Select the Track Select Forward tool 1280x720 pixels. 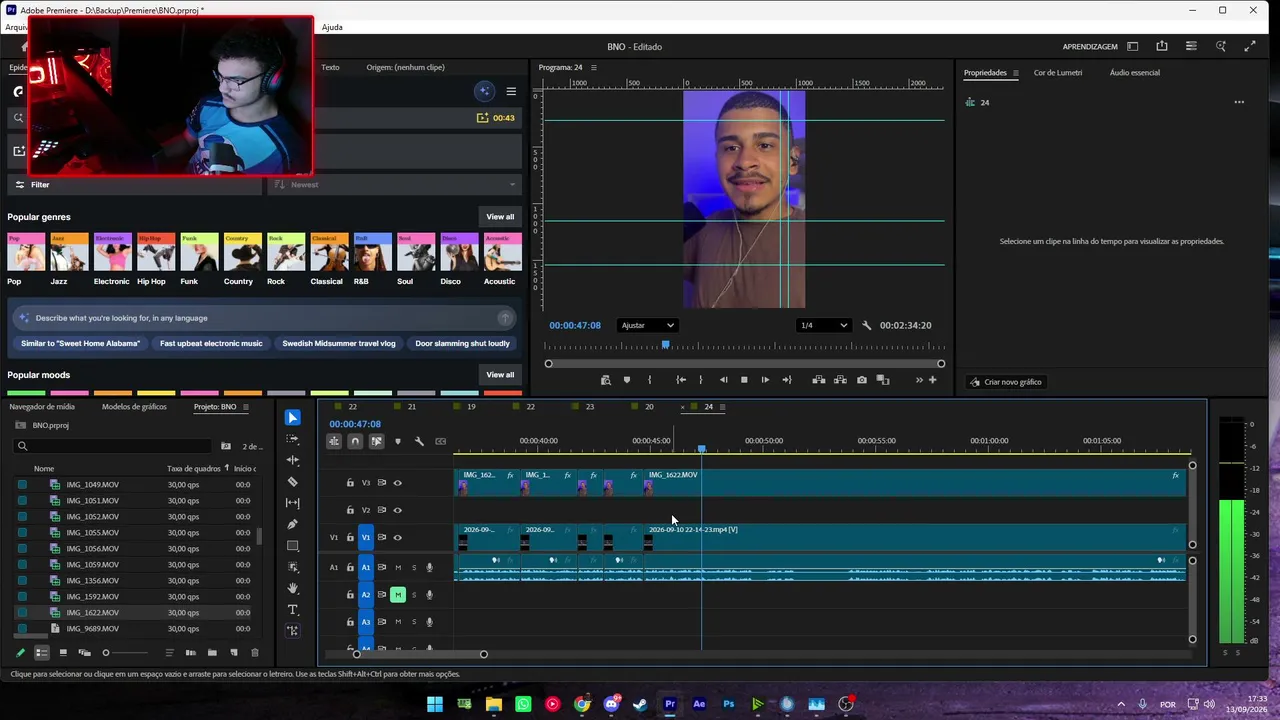click(293, 439)
